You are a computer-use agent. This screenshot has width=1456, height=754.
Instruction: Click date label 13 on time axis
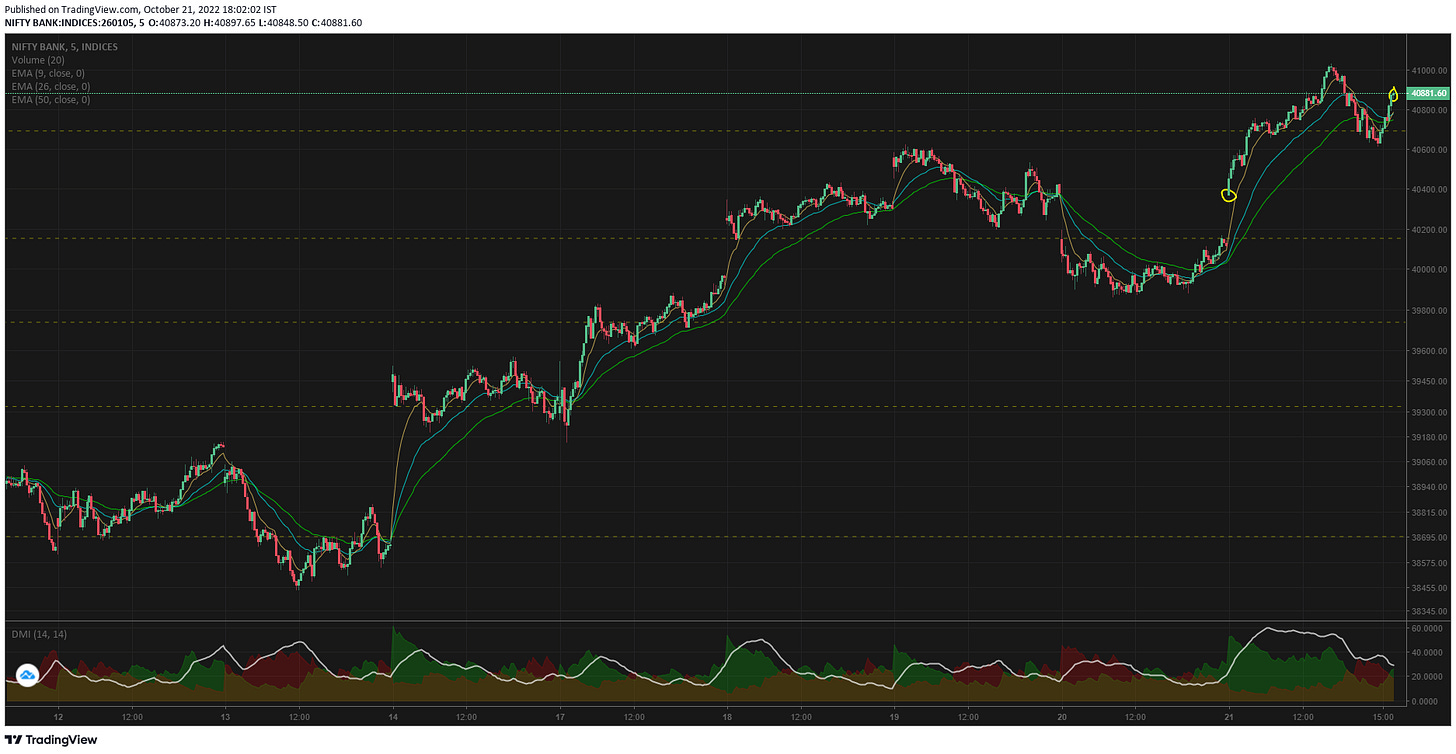click(x=225, y=717)
